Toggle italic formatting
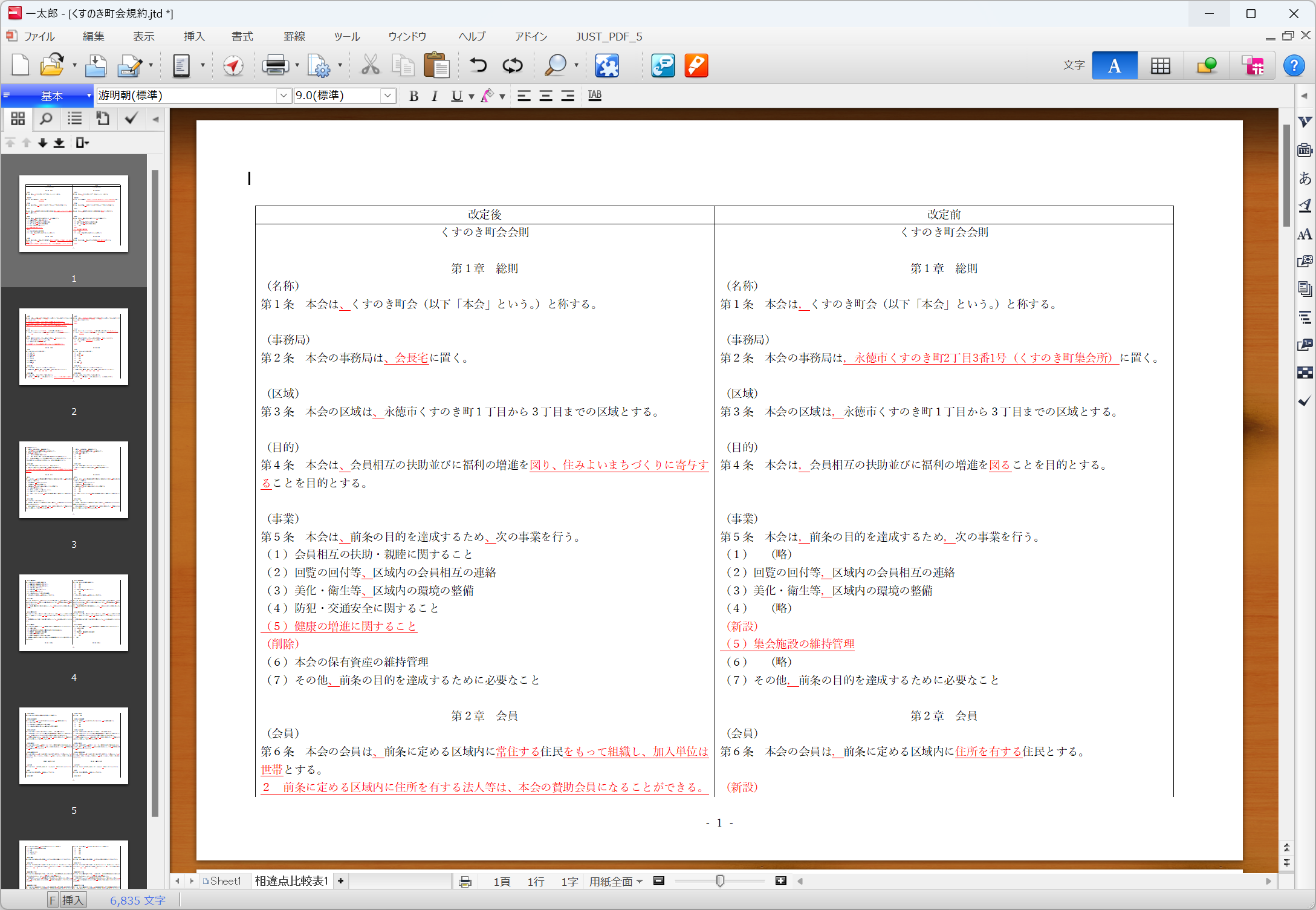The height and width of the screenshot is (910, 1316). click(x=434, y=96)
